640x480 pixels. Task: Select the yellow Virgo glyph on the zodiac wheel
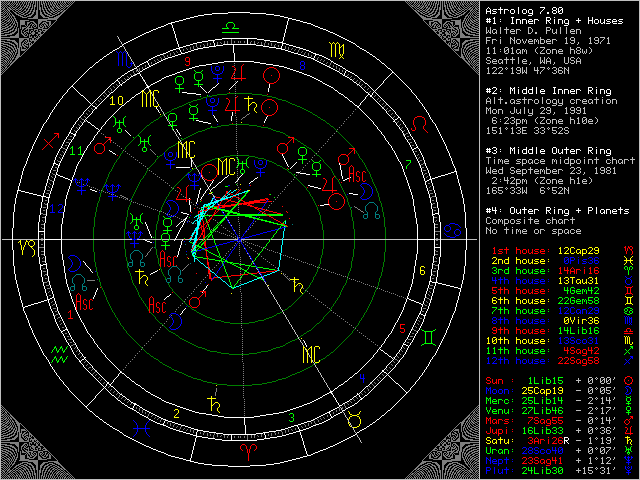(x=339, y=49)
